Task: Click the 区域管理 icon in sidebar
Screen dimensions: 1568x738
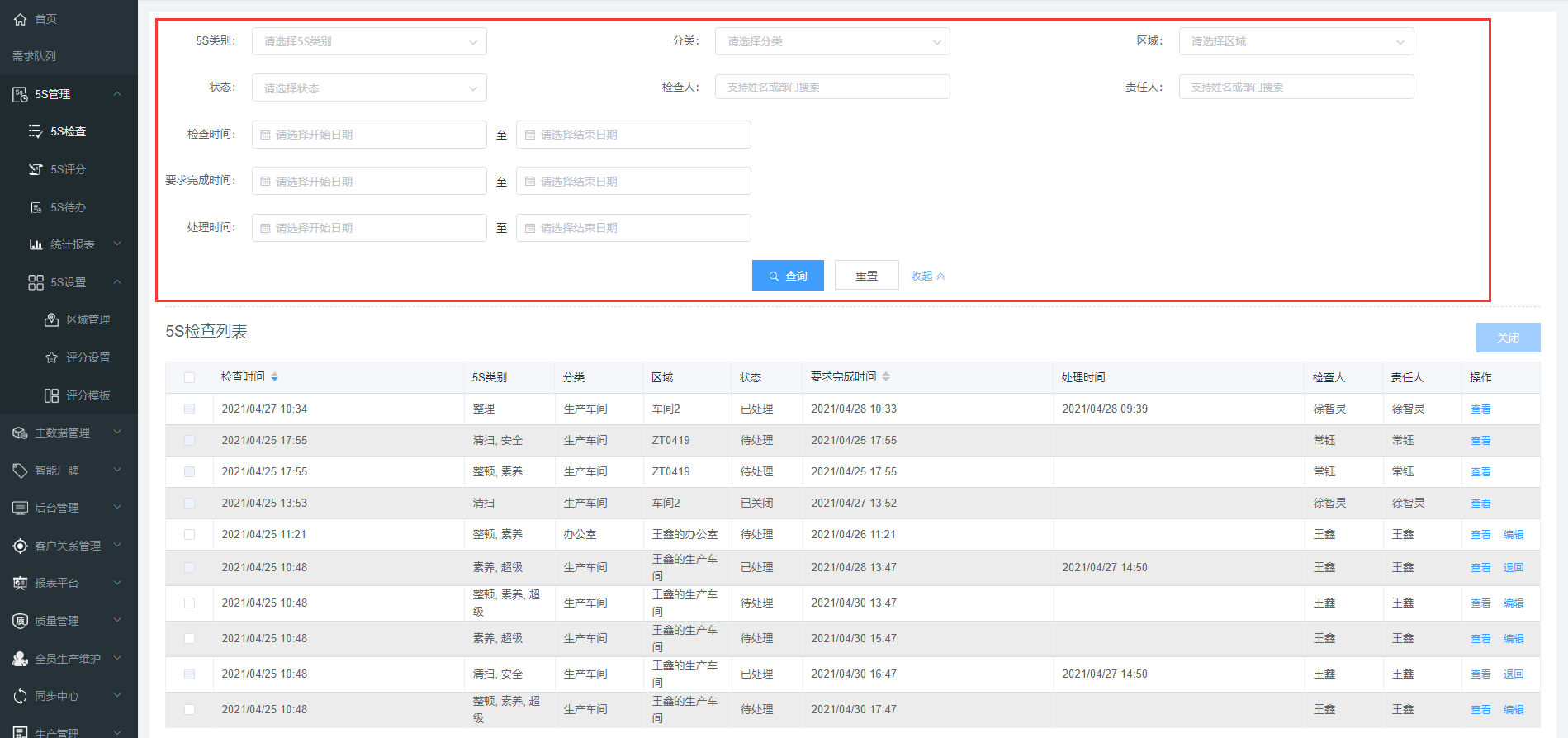Action: pyautogui.click(x=51, y=319)
